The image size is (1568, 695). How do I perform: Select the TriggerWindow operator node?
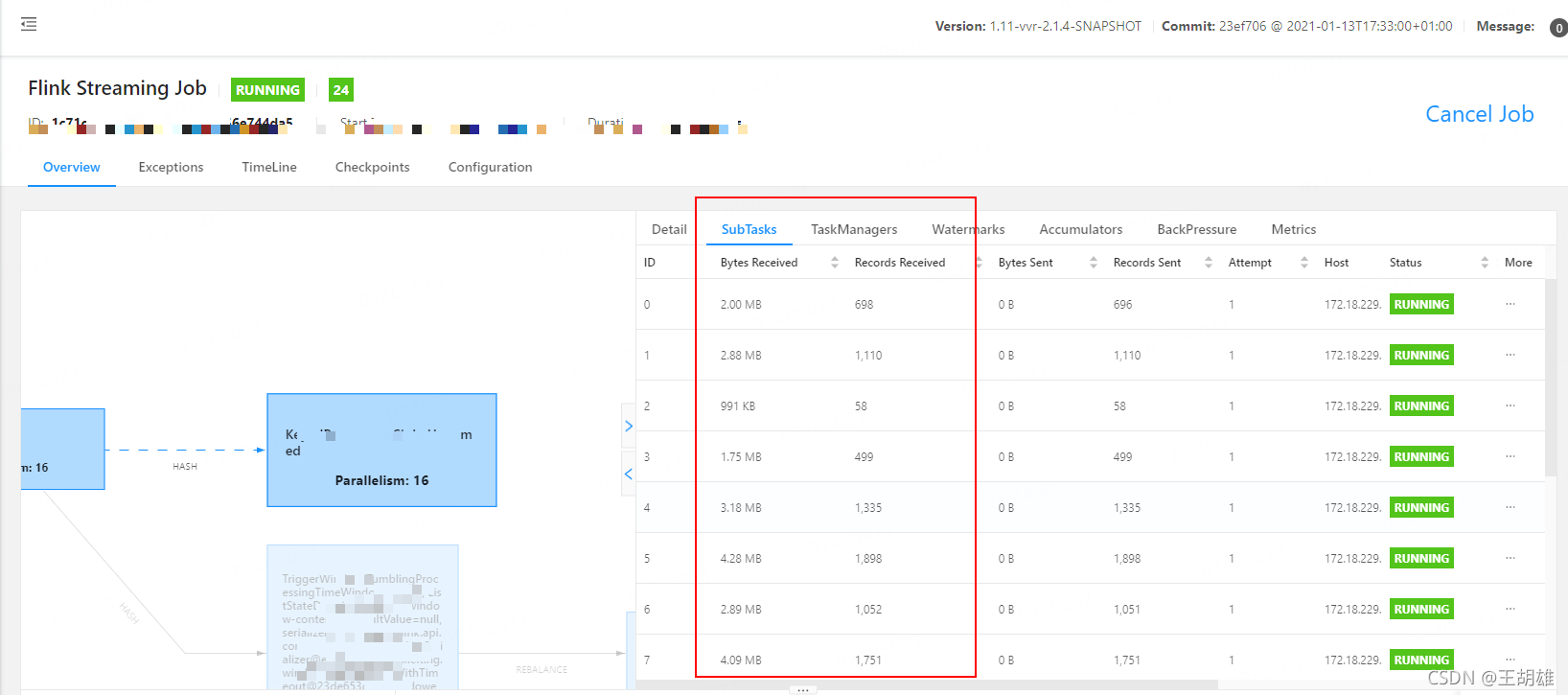pos(362,616)
